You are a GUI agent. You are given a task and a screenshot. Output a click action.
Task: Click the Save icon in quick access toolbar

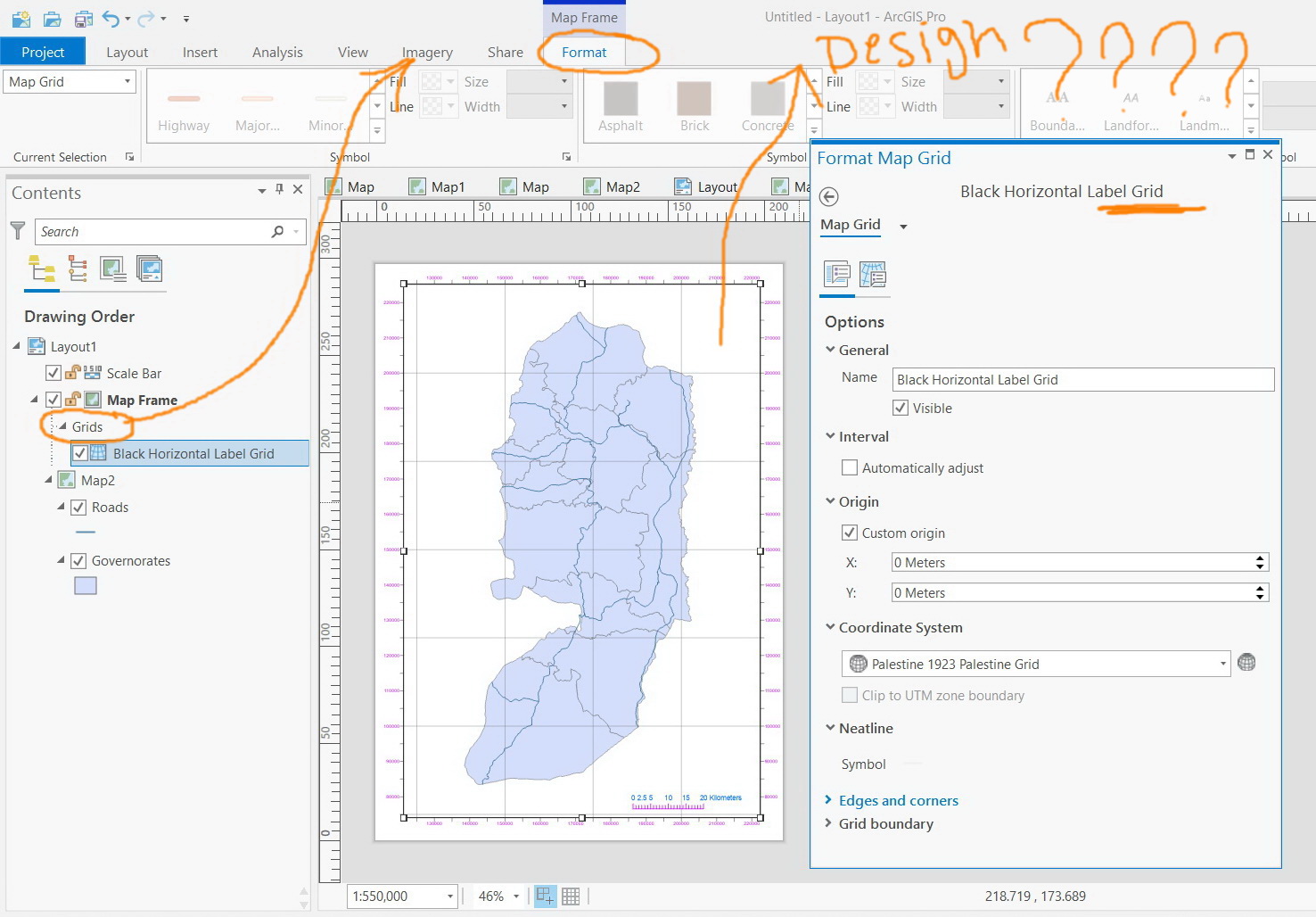[84, 18]
